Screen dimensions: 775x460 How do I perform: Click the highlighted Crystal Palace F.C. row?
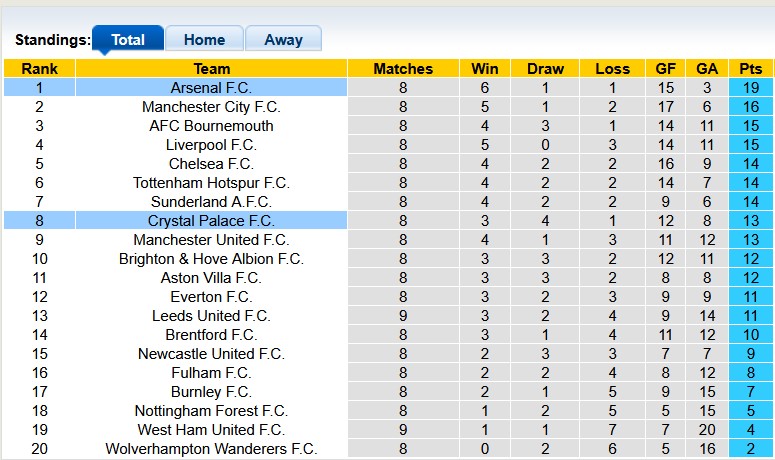211,221
